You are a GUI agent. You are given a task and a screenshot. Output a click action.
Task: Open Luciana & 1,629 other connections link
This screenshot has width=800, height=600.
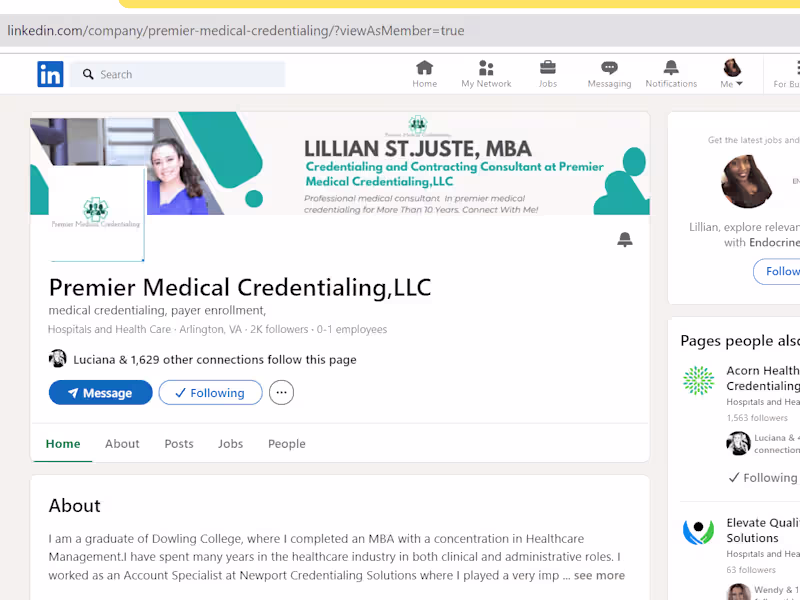coord(214,360)
